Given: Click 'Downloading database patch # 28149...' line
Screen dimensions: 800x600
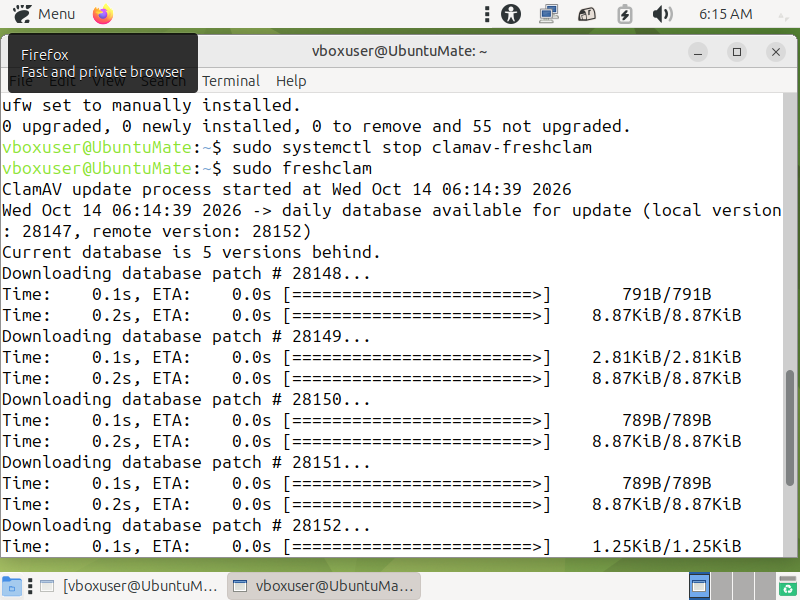Looking at the screenshot, I should pos(186,336).
